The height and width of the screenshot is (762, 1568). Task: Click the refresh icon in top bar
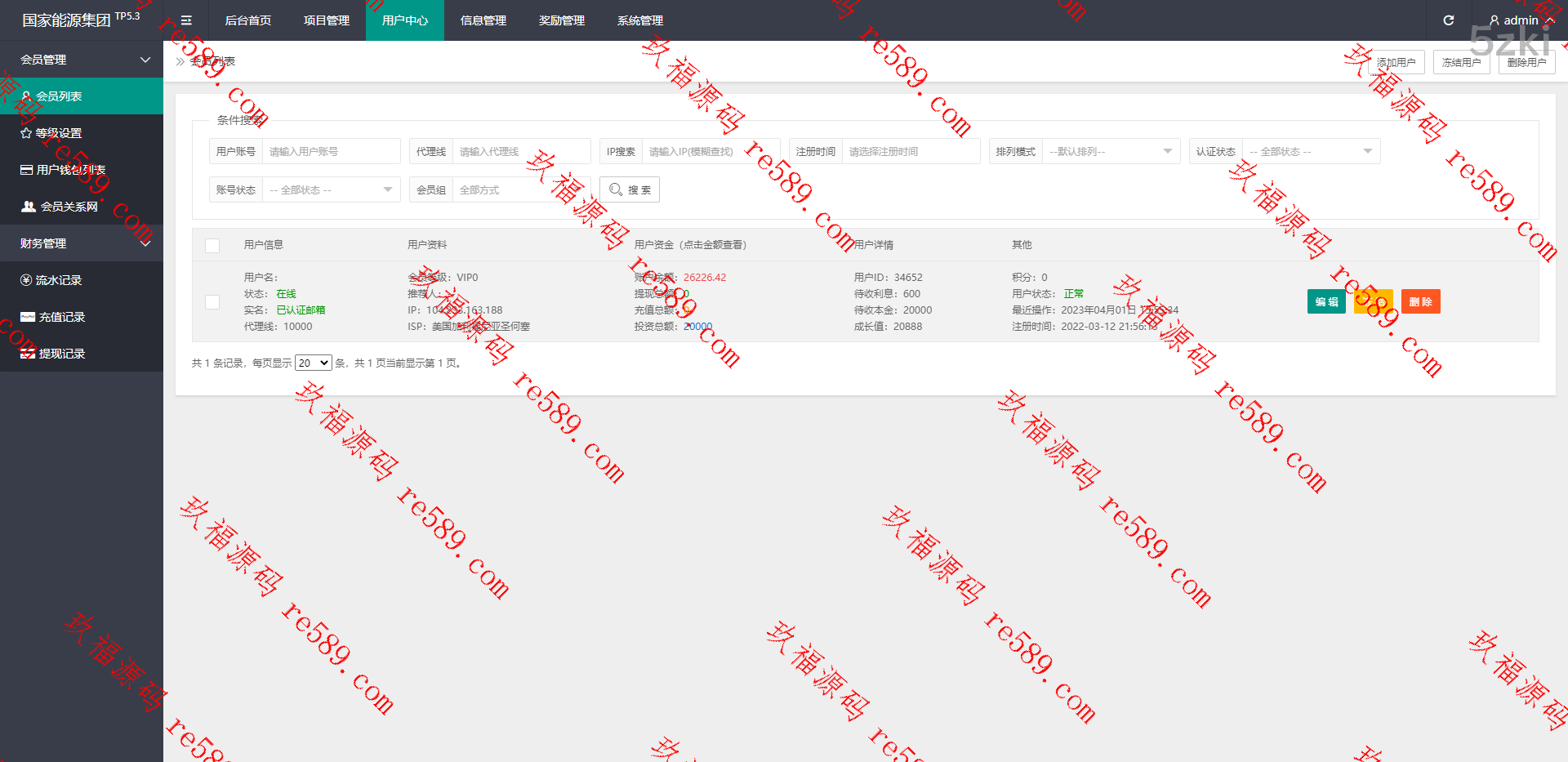tap(1448, 20)
